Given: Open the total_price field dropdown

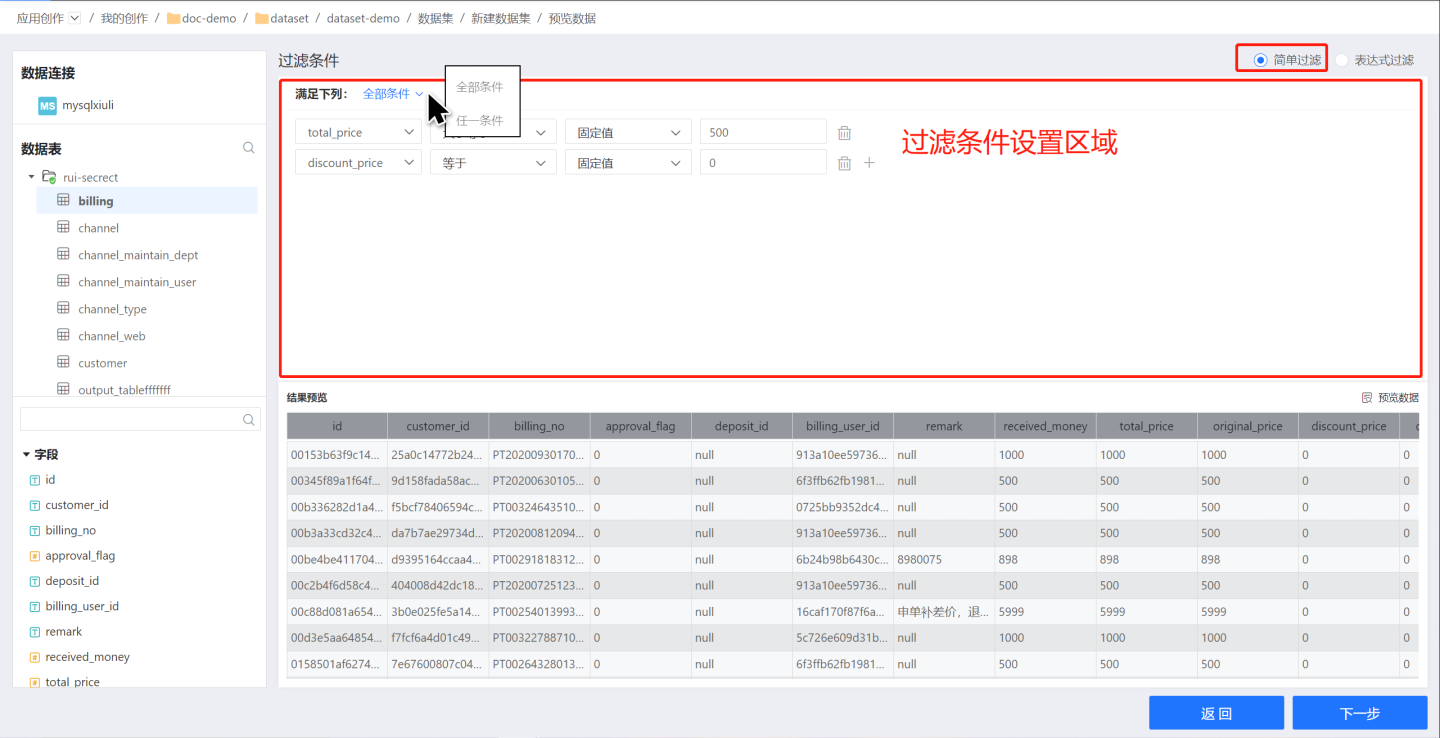Looking at the screenshot, I should coord(357,132).
